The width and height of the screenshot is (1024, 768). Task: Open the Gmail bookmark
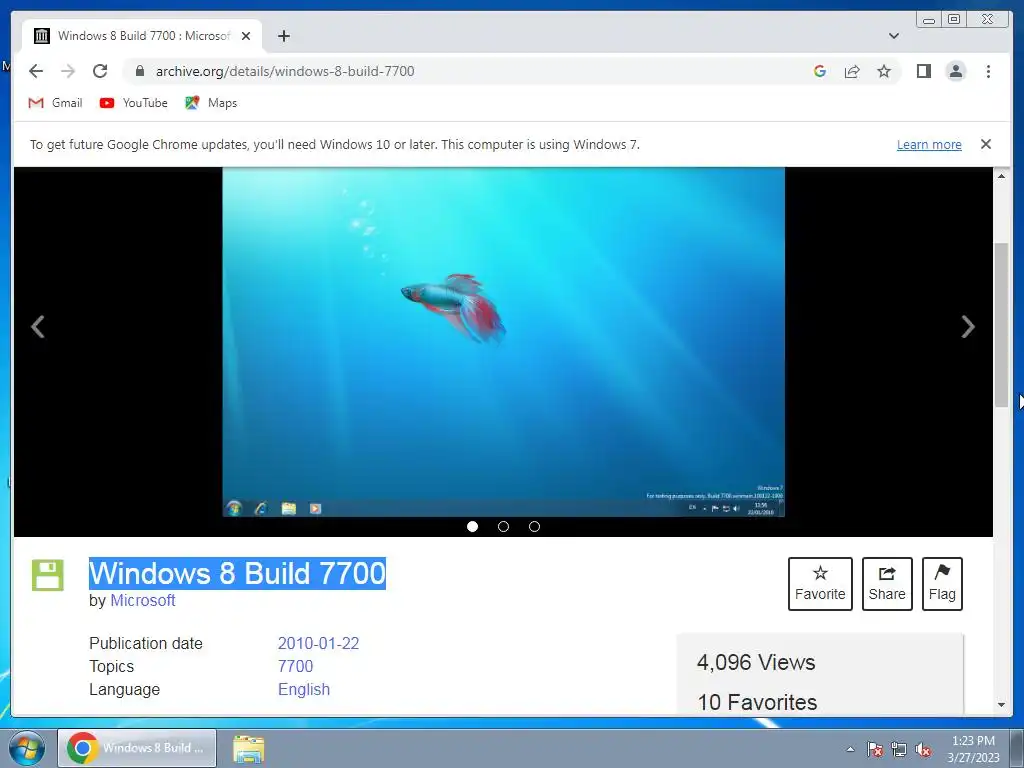(56, 103)
